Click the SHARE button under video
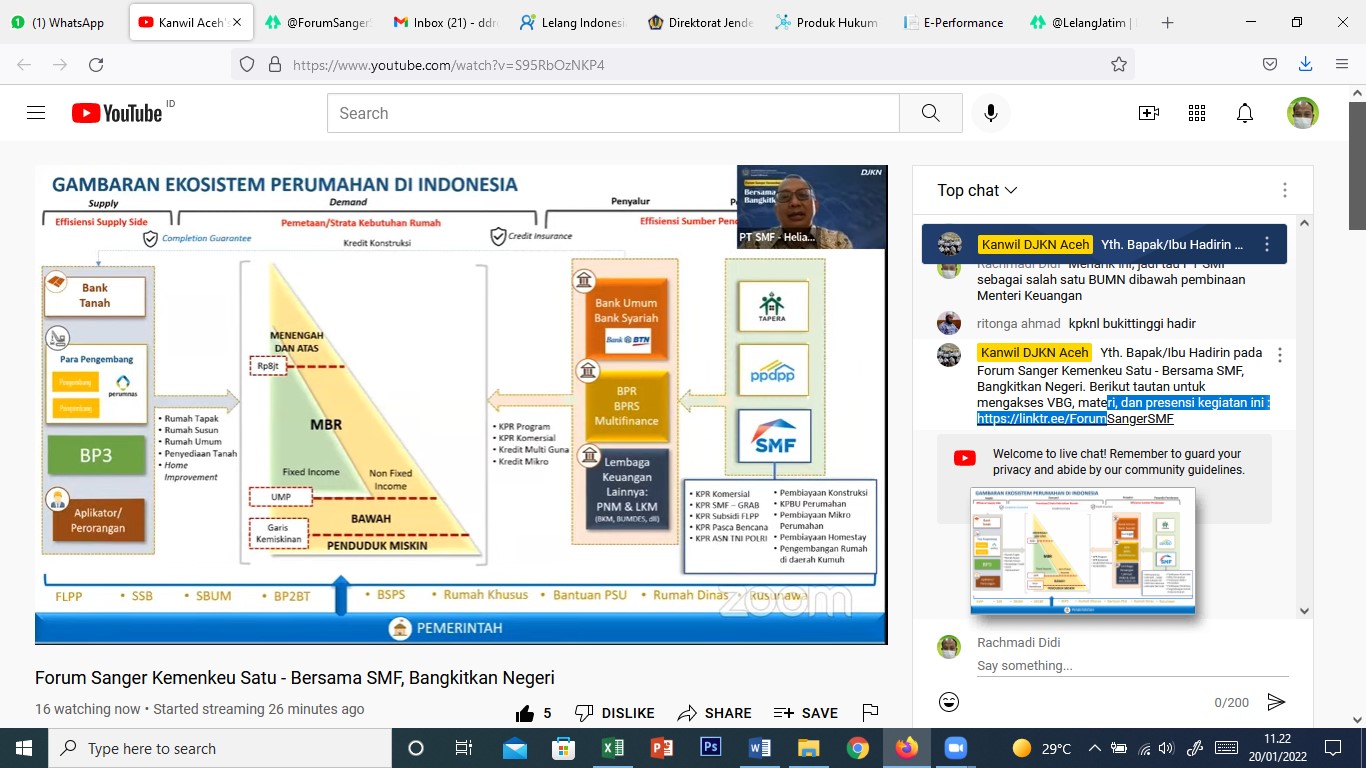1366x768 pixels. (714, 713)
